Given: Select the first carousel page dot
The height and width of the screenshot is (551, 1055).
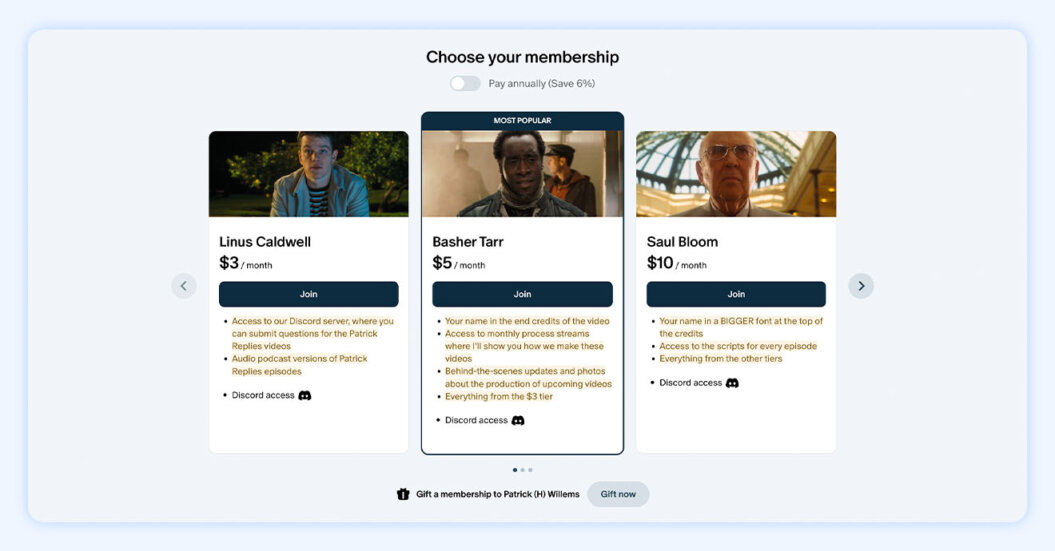Looking at the screenshot, I should tap(515, 470).
